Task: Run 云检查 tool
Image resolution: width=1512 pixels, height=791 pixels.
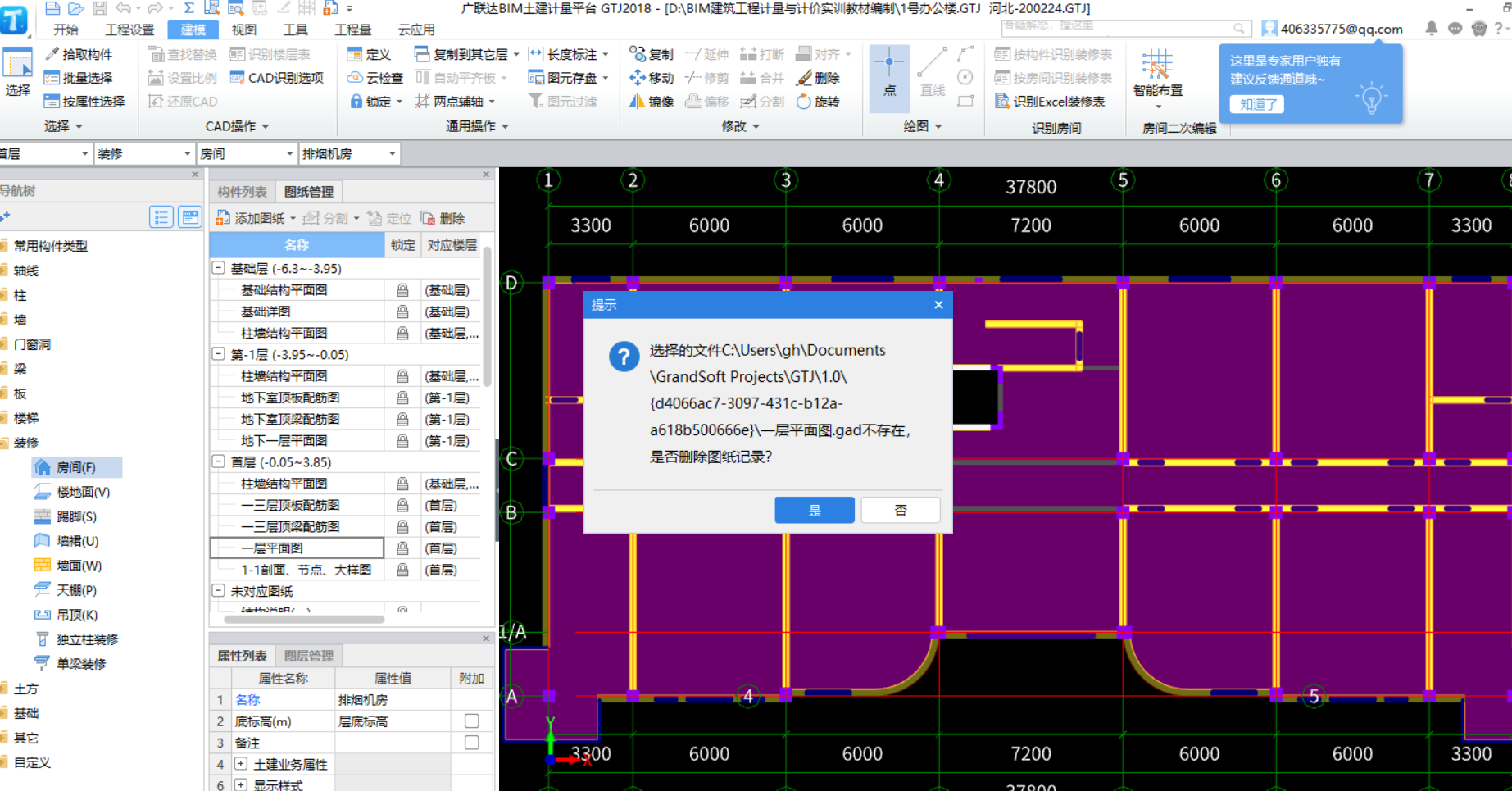Action: [x=375, y=78]
